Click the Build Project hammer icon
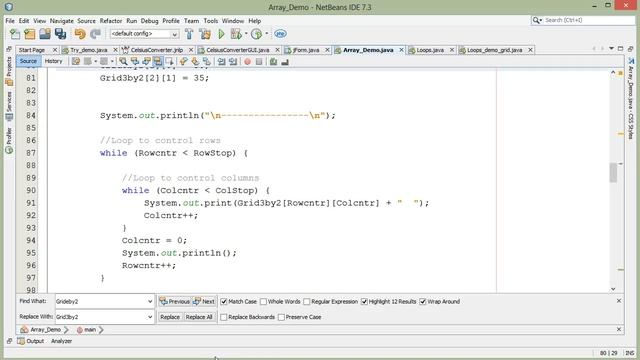The height and width of the screenshot is (360, 640). pyautogui.click(x=189, y=34)
